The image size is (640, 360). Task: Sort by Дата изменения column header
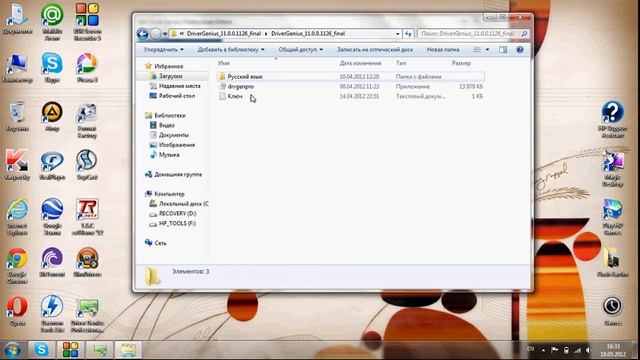click(360, 63)
